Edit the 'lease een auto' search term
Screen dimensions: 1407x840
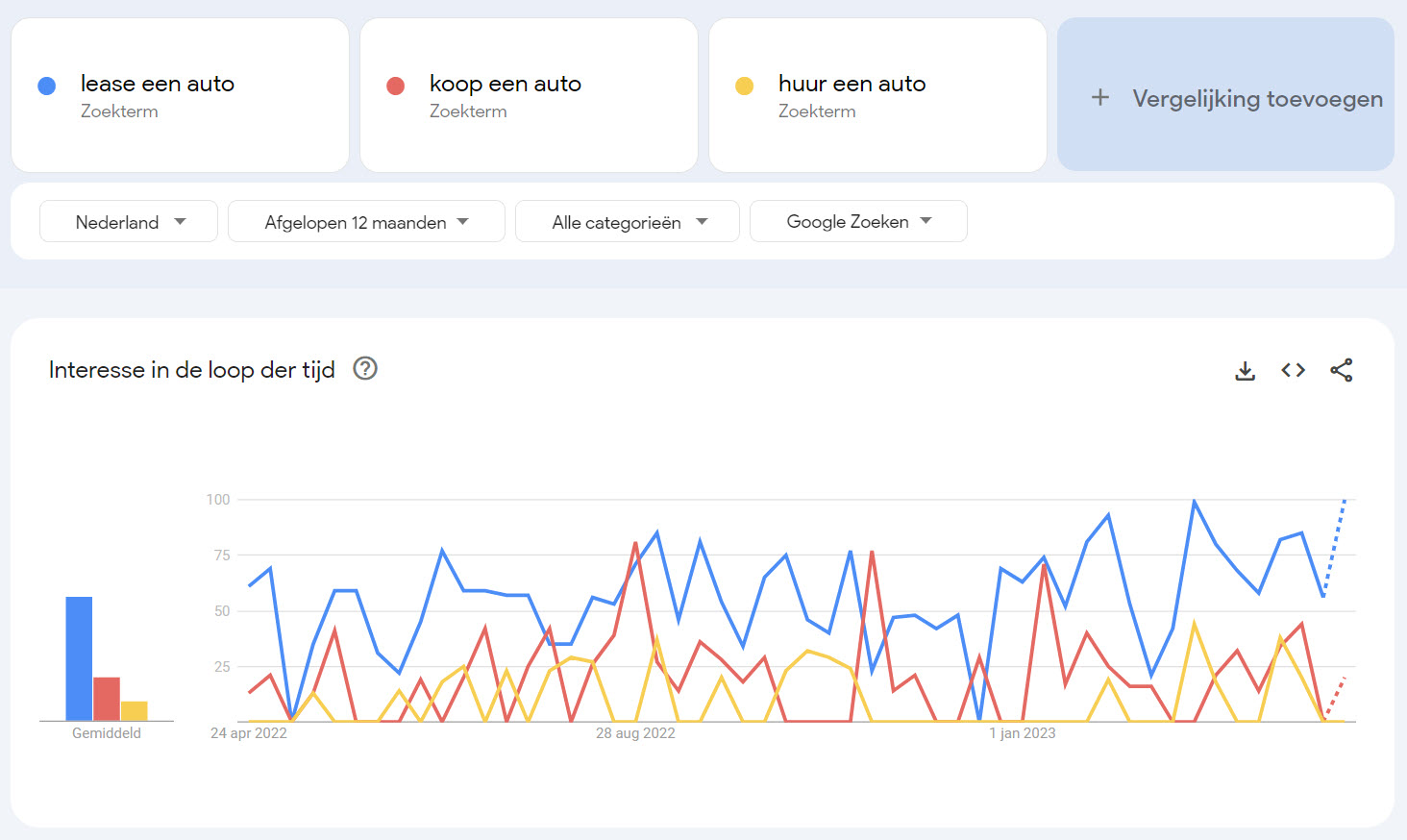158,84
